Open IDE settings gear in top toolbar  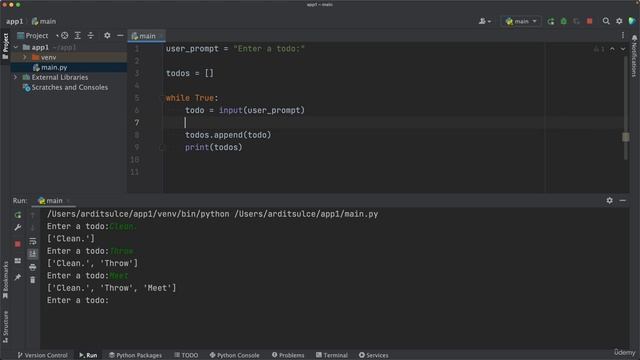619,21
